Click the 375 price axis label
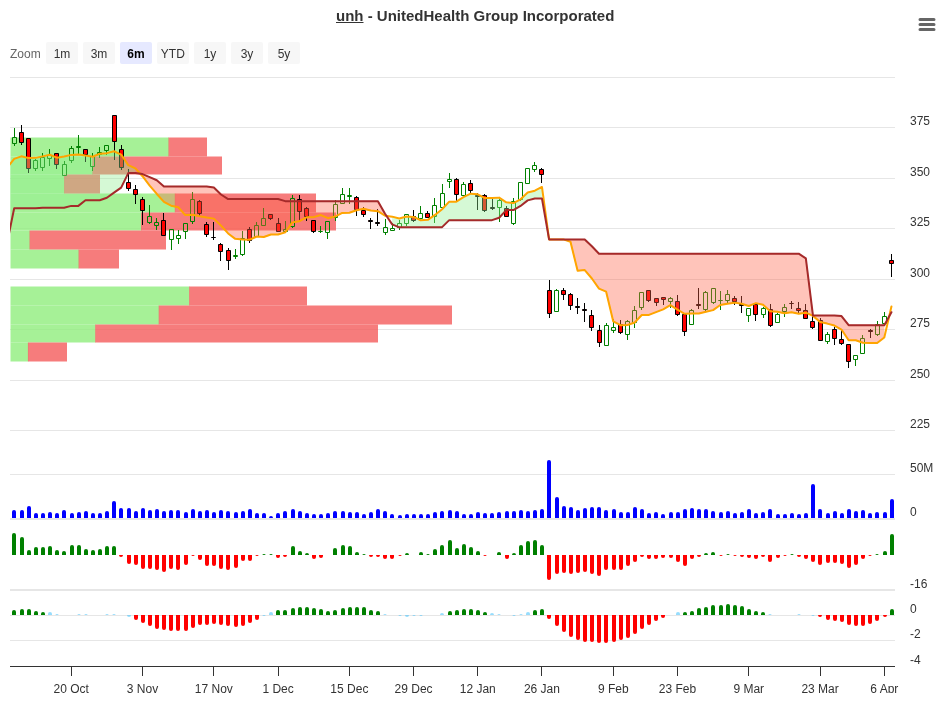Screen dimensions: 950x720 (919, 121)
